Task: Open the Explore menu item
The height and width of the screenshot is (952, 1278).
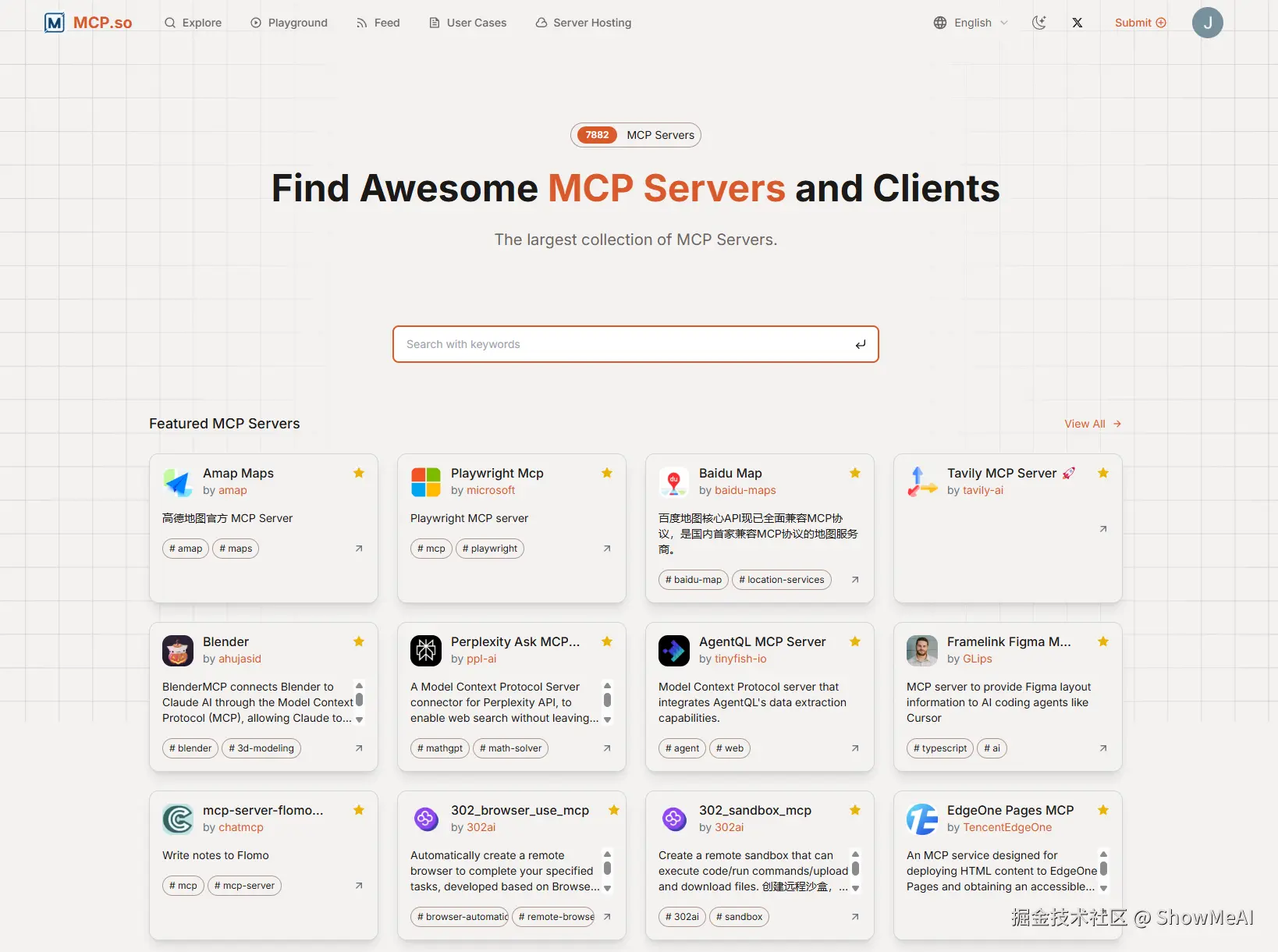Action: tap(193, 23)
